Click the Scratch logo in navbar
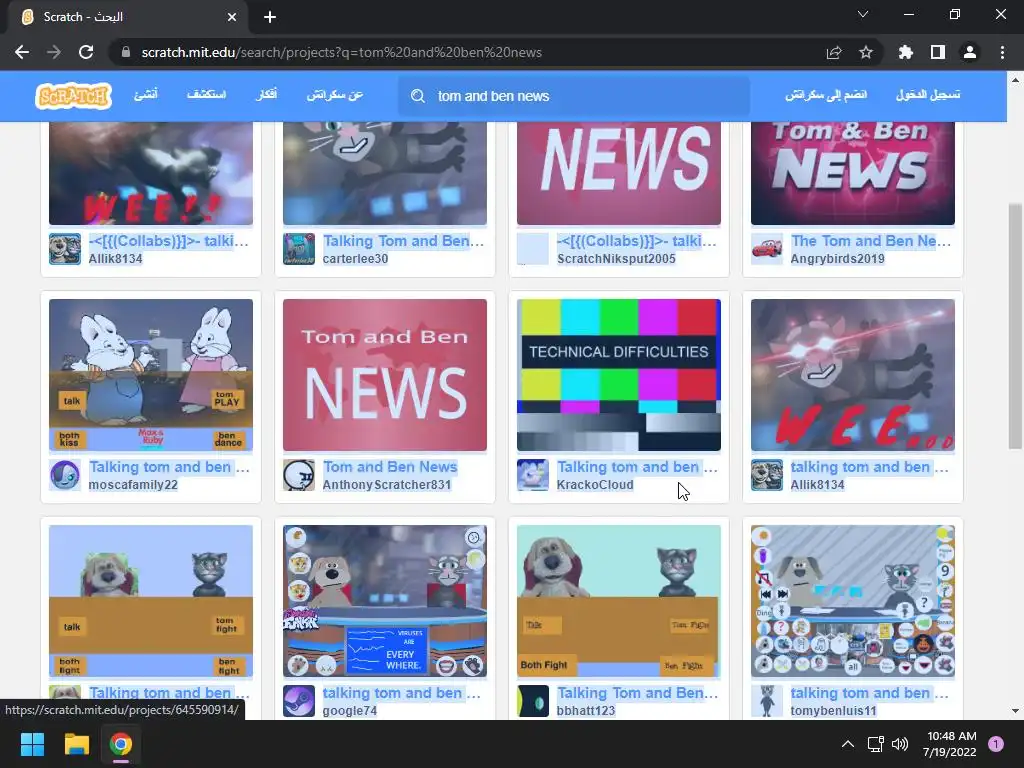 (73, 96)
